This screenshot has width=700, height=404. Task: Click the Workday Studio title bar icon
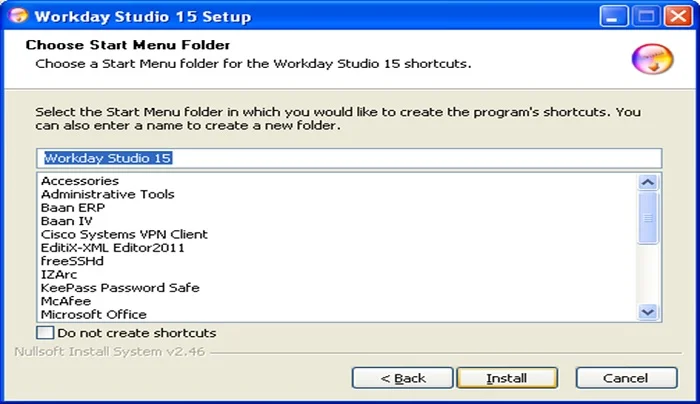18,16
